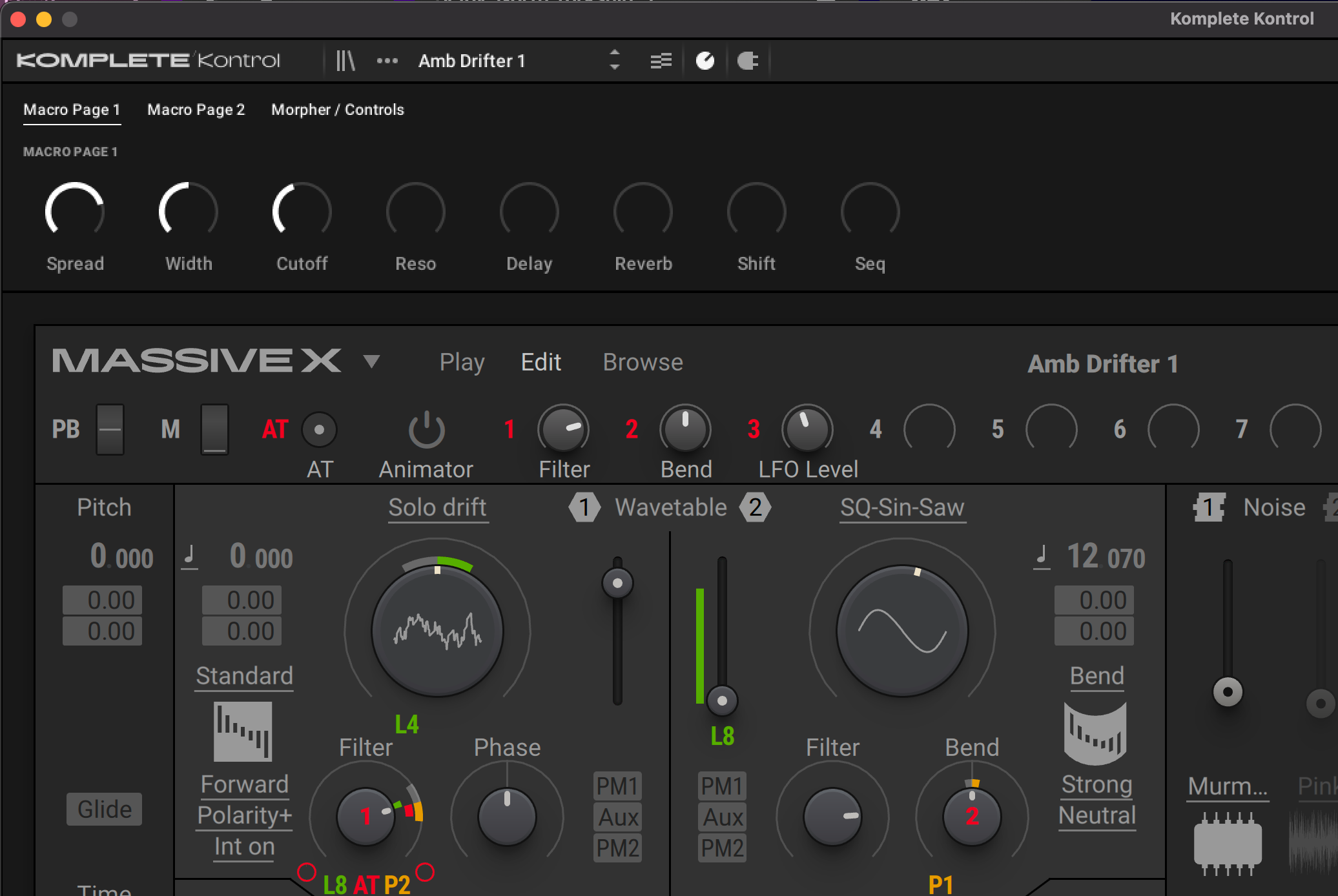Viewport: 1338px width, 896px height.
Task: Switch to the Edit view
Action: pos(541,363)
